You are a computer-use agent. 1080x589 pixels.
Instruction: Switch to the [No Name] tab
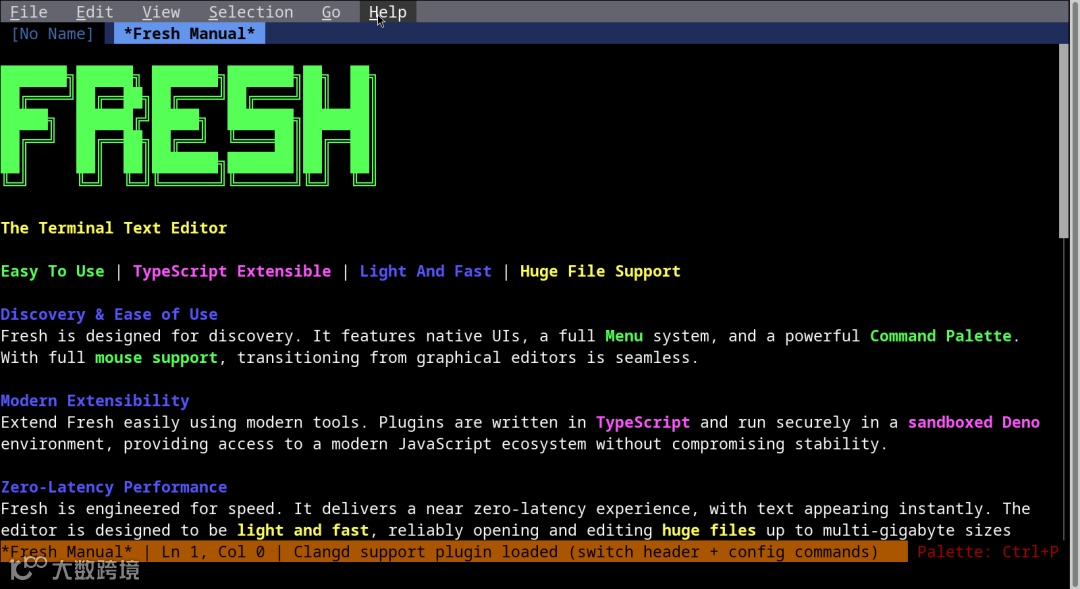click(52, 34)
